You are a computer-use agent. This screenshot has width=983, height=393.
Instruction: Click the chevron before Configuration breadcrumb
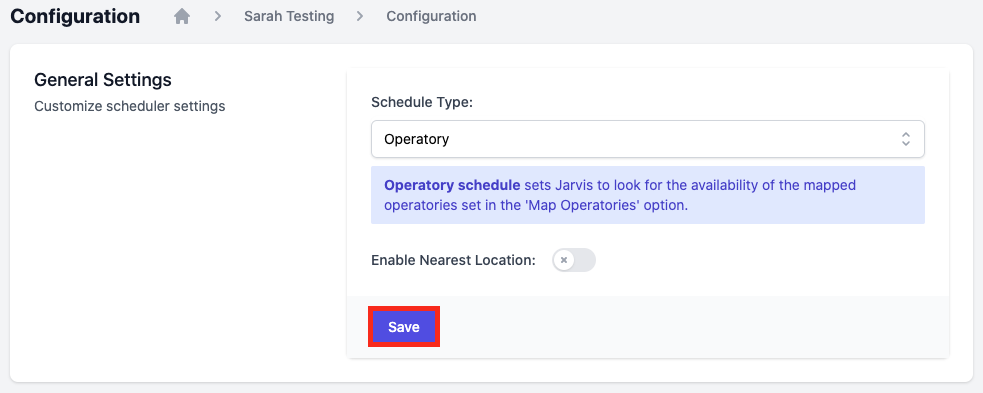[x=360, y=16]
